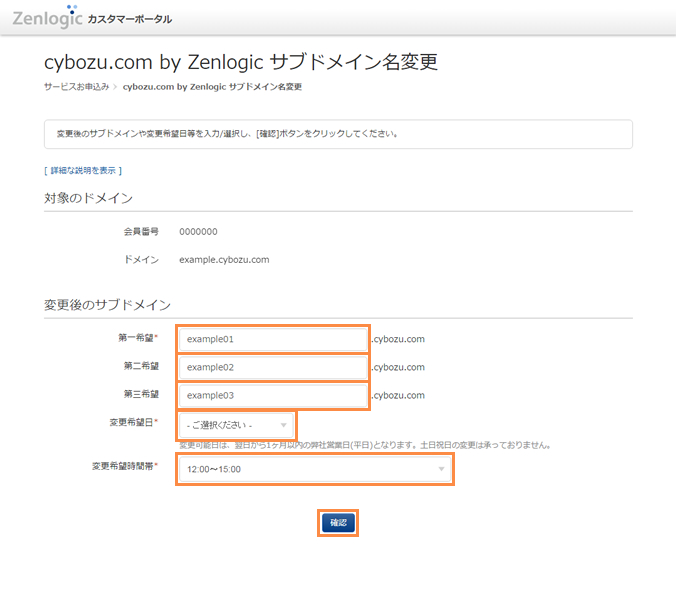Click the arrow icon on 12:00〜15:00 dropdown
The height and width of the screenshot is (595, 676).
441,469
